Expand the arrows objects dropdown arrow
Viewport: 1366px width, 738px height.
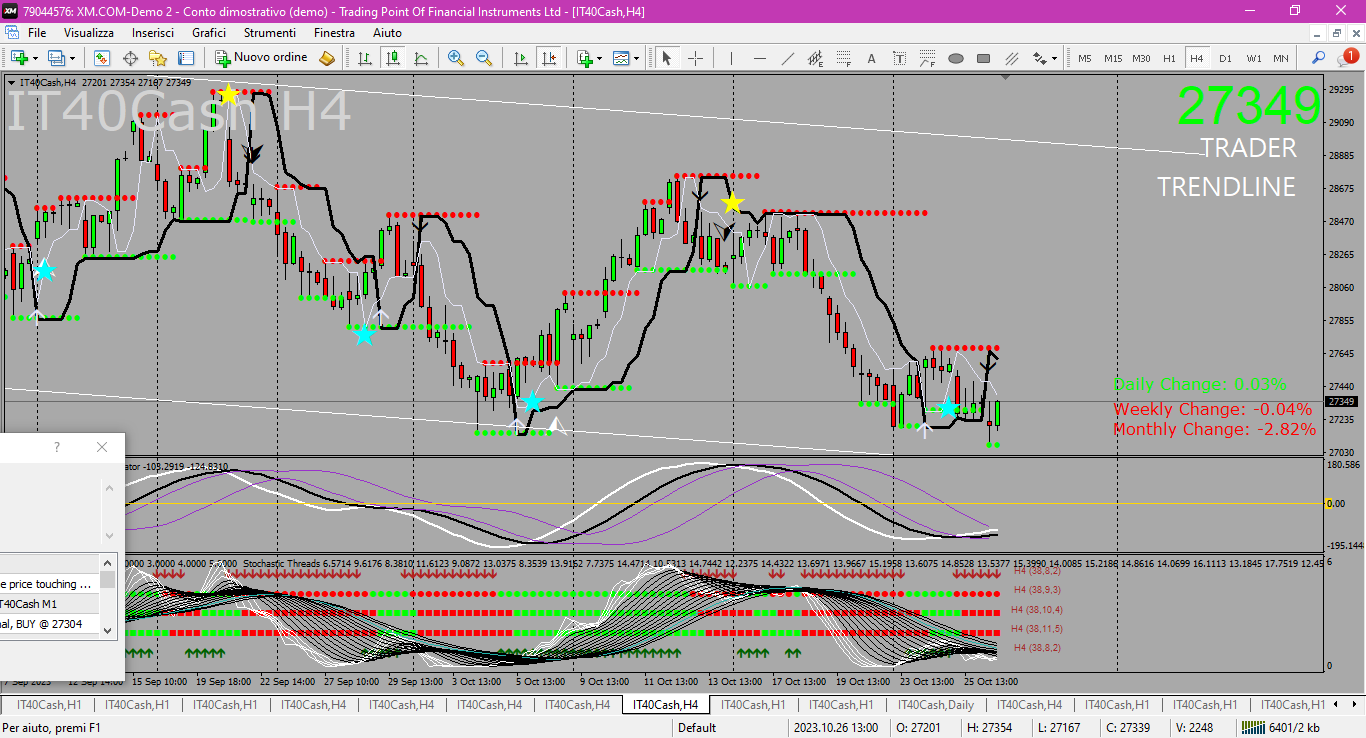pyautogui.click(x=1054, y=58)
